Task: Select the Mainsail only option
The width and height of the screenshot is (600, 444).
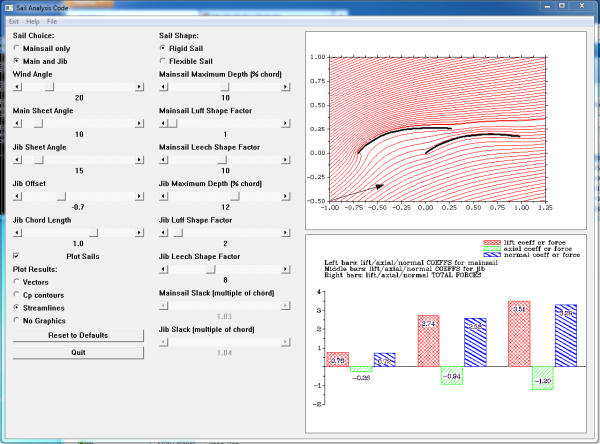Action: click(17, 48)
